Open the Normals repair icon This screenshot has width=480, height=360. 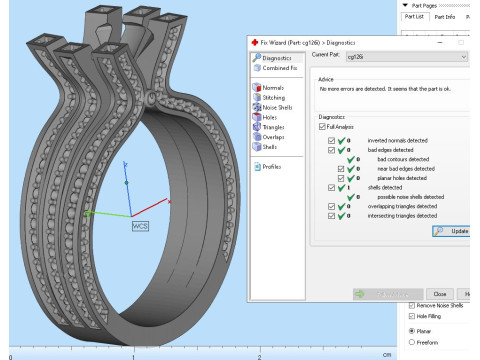[257, 88]
